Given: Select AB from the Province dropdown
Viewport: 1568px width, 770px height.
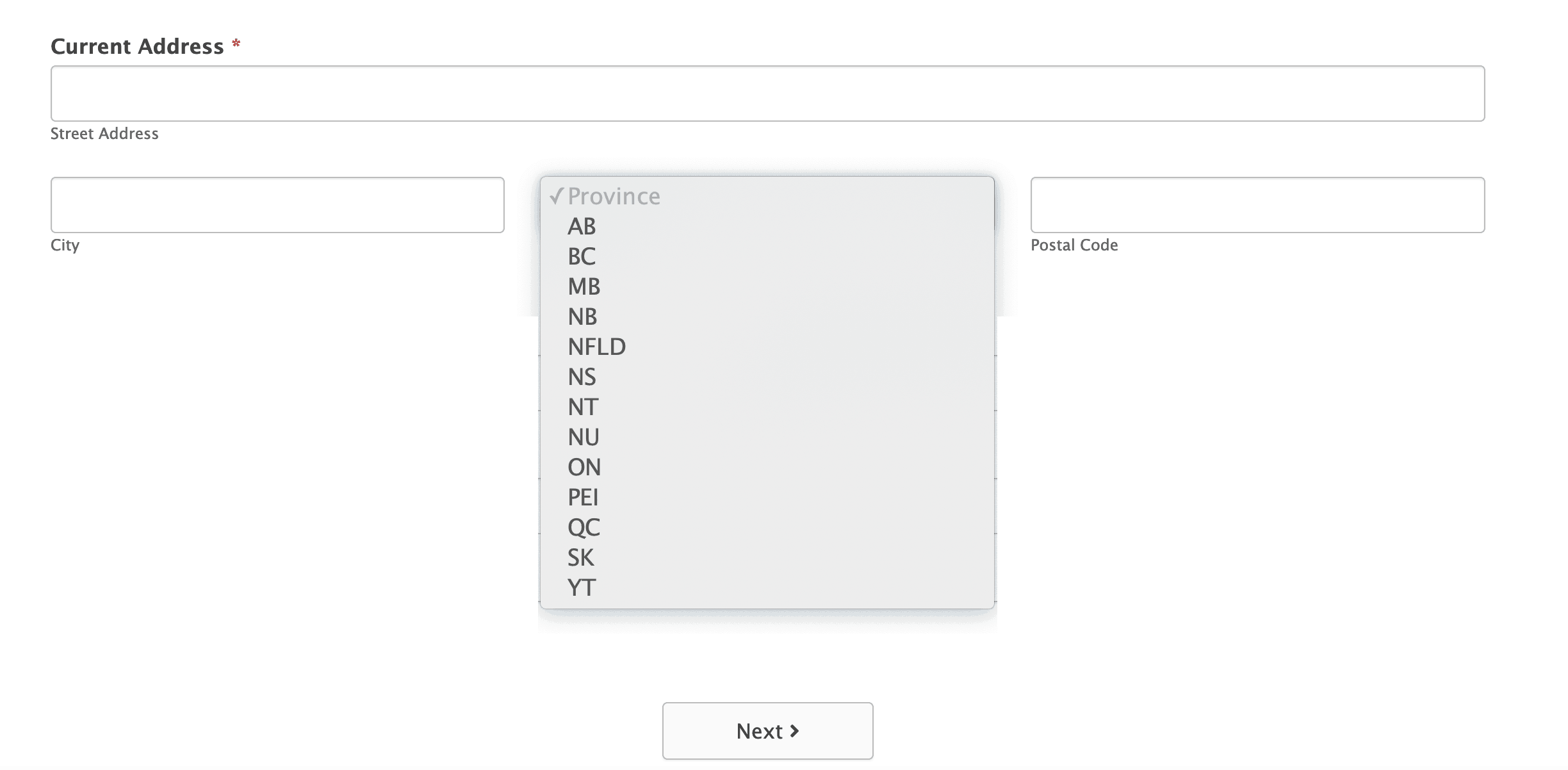Looking at the screenshot, I should (x=581, y=226).
